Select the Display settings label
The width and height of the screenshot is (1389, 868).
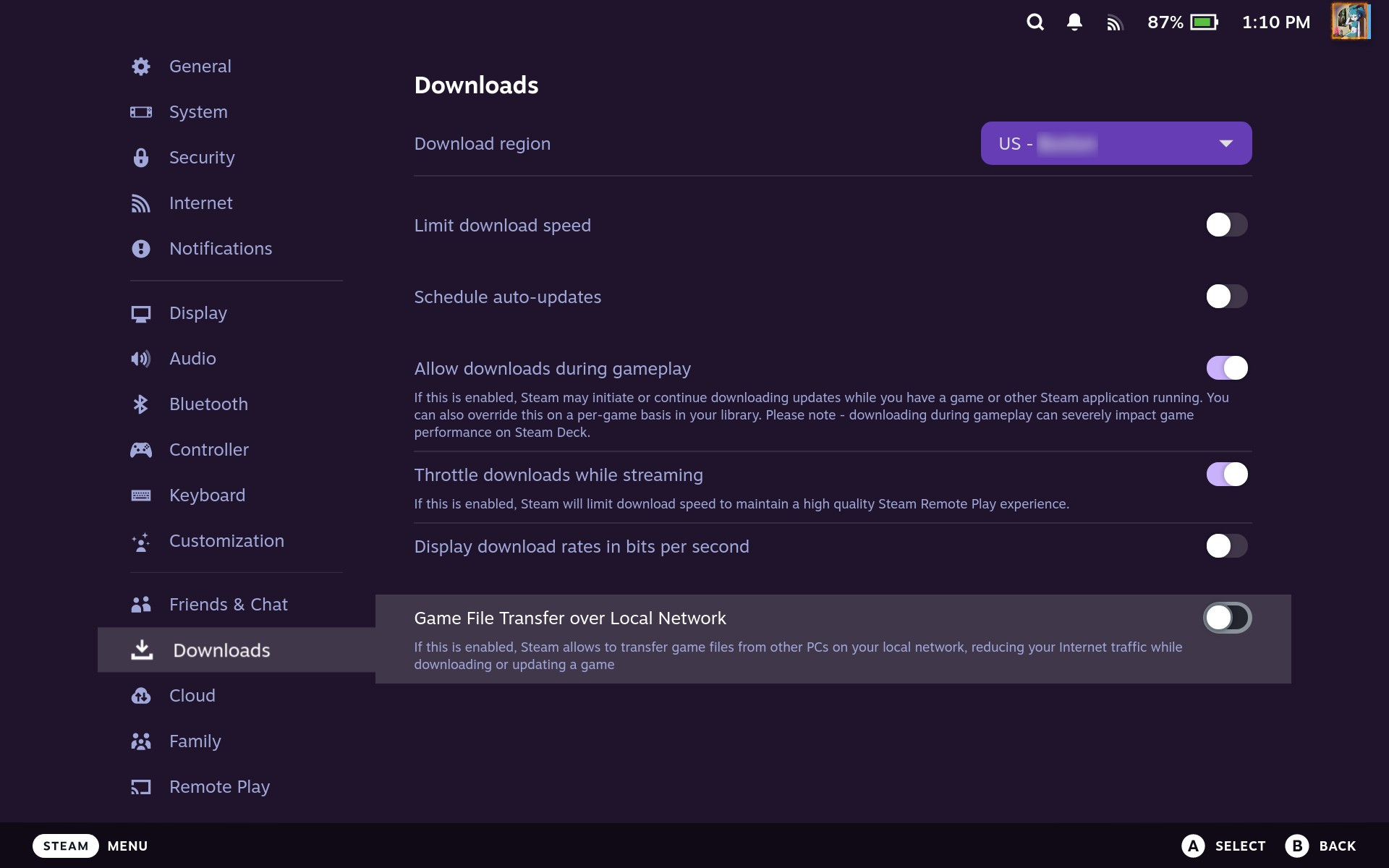pyautogui.click(x=198, y=313)
